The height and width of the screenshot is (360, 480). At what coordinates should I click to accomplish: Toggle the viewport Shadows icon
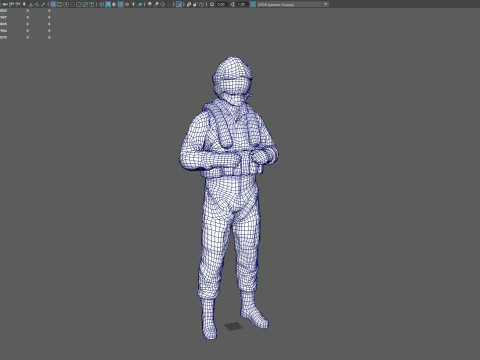140,4
